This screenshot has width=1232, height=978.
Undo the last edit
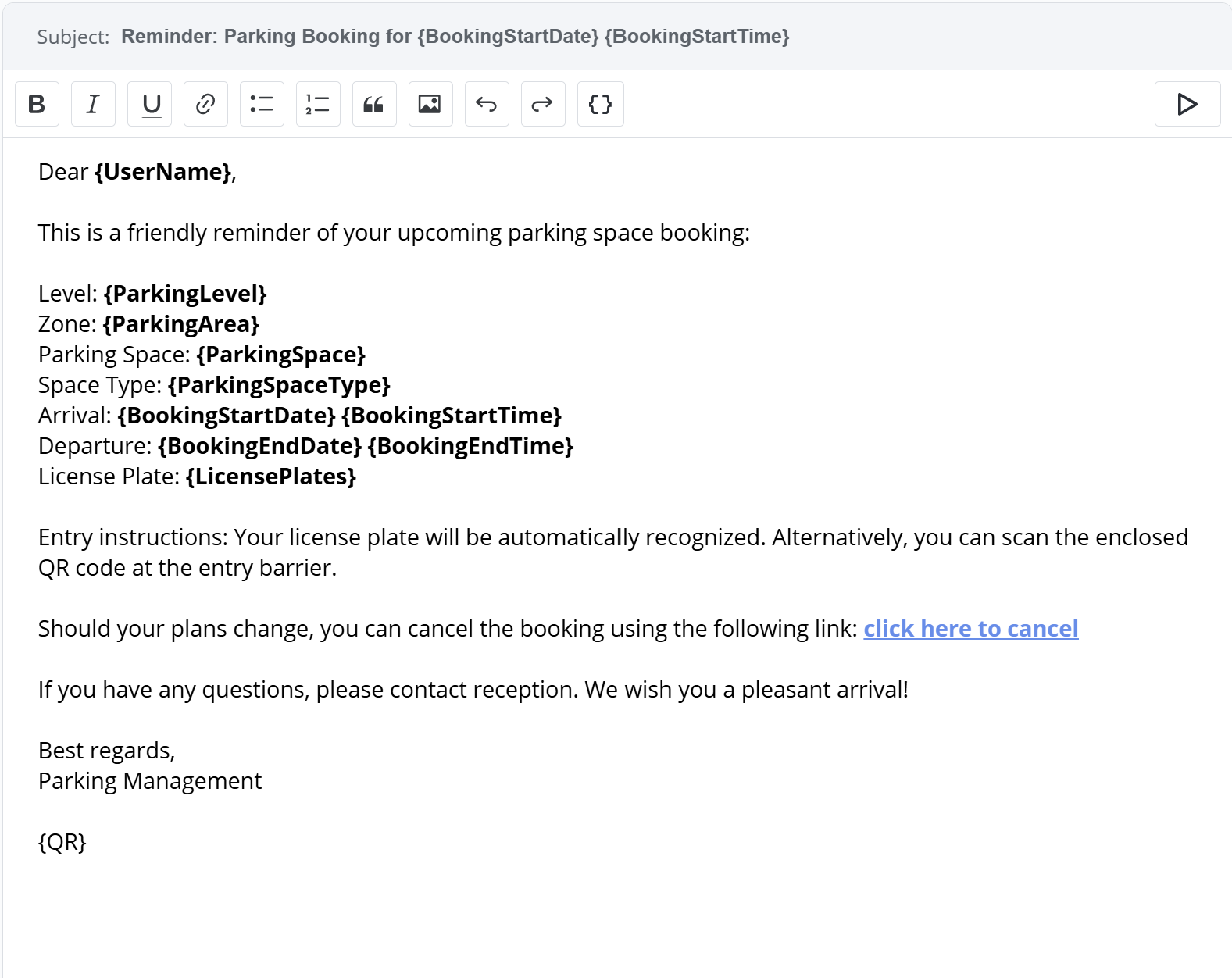[x=487, y=104]
